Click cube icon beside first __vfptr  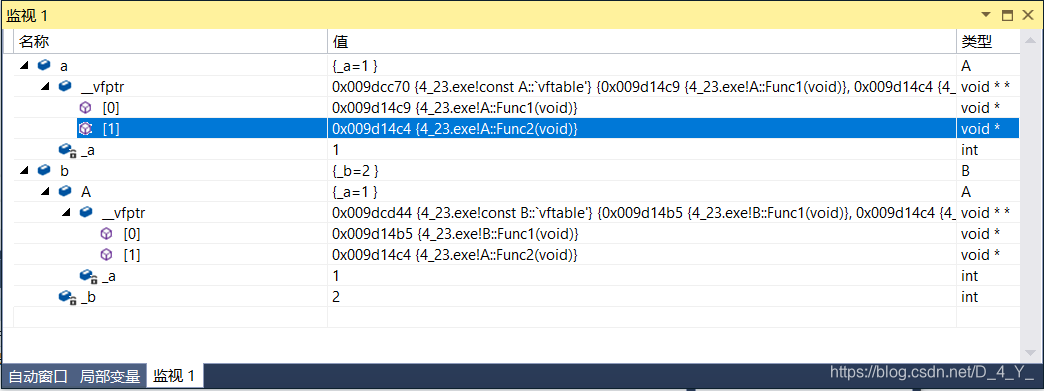pyautogui.click(x=65, y=87)
